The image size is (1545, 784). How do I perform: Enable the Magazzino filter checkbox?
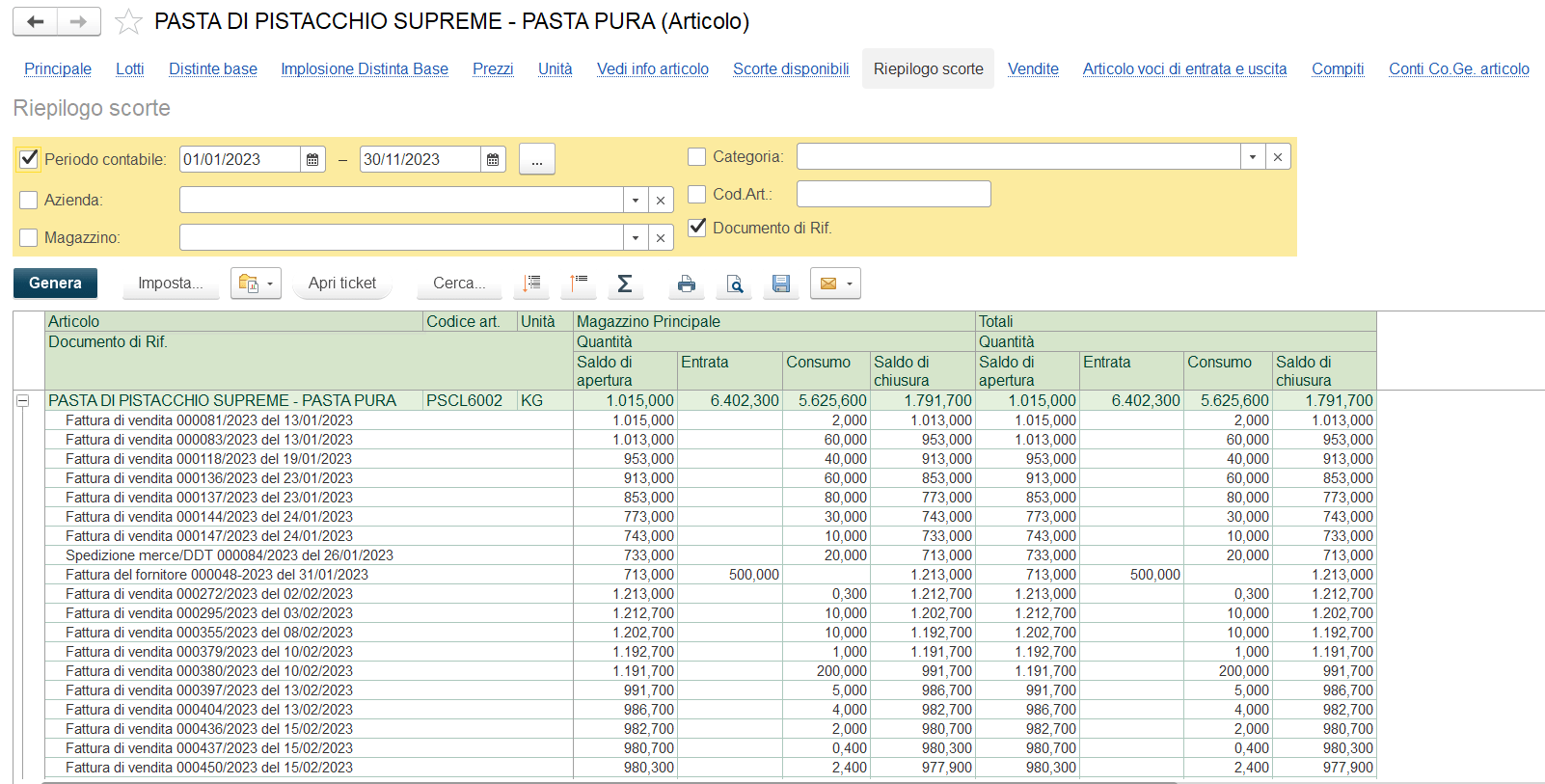(x=29, y=237)
